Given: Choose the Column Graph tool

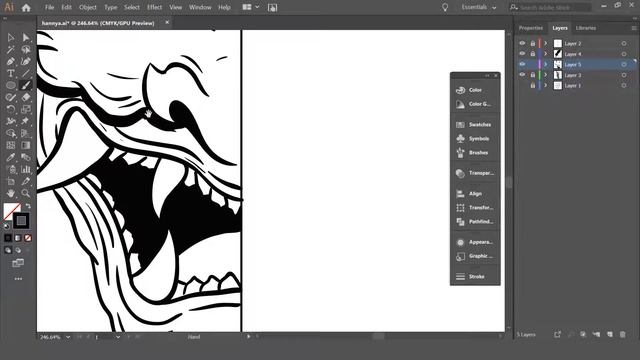Looking at the screenshot, I should 26,169.
